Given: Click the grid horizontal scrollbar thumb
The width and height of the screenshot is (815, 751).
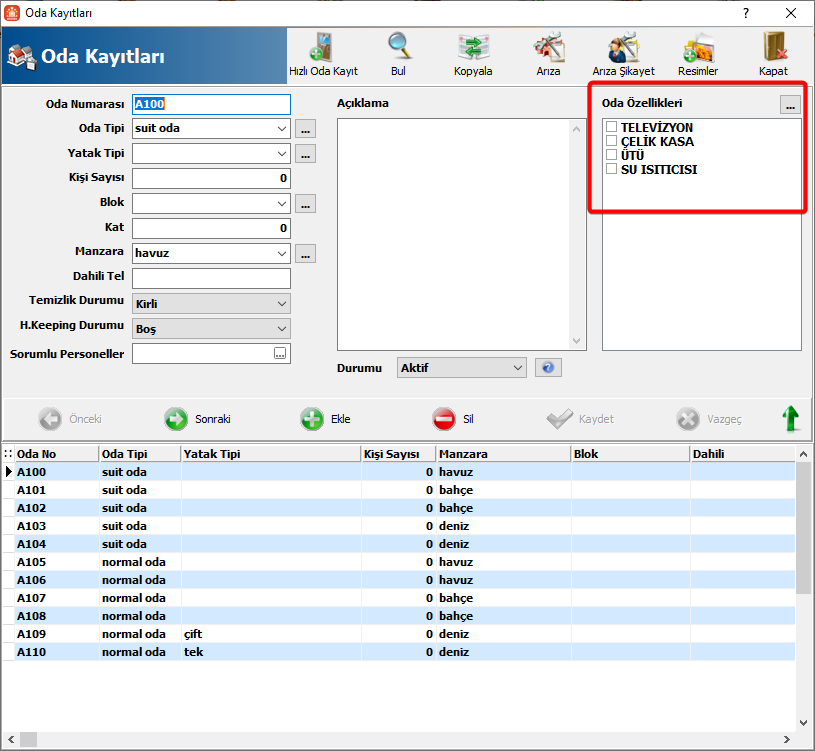Looking at the screenshot, I should click(x=29, y=739).
